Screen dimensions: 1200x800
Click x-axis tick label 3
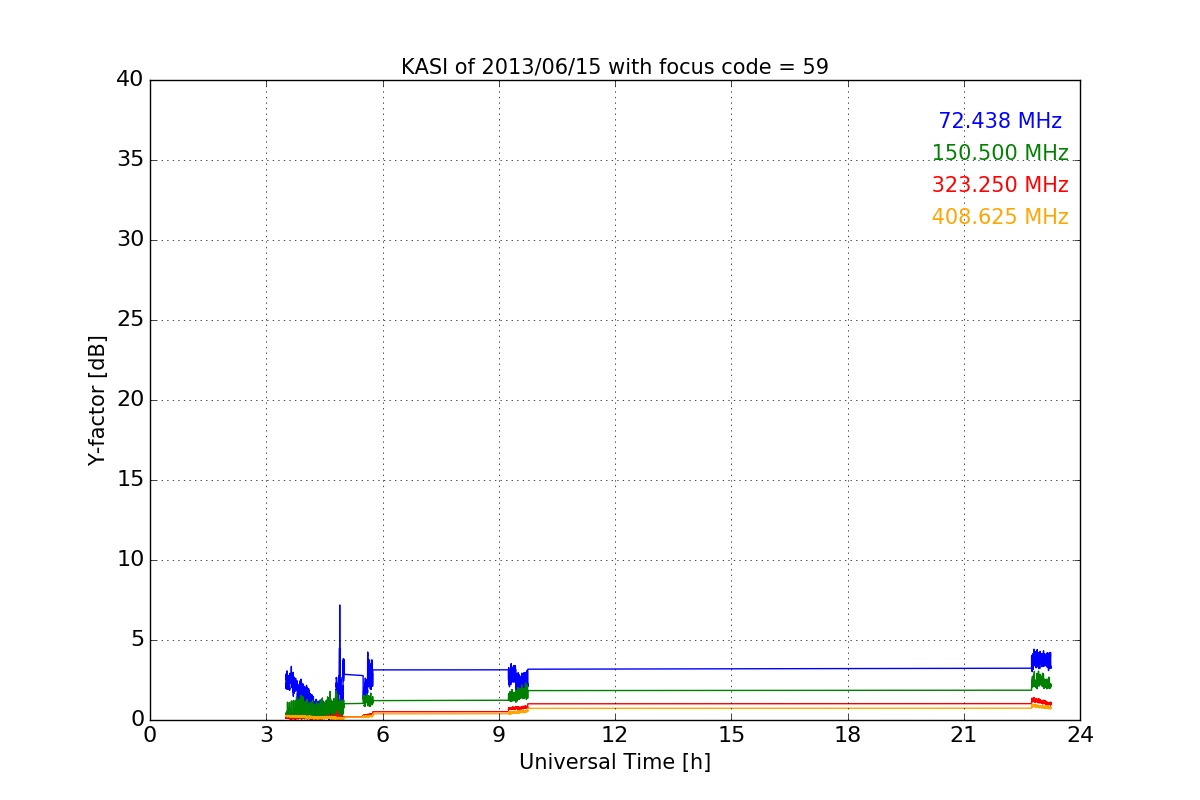tap(266, 735)
